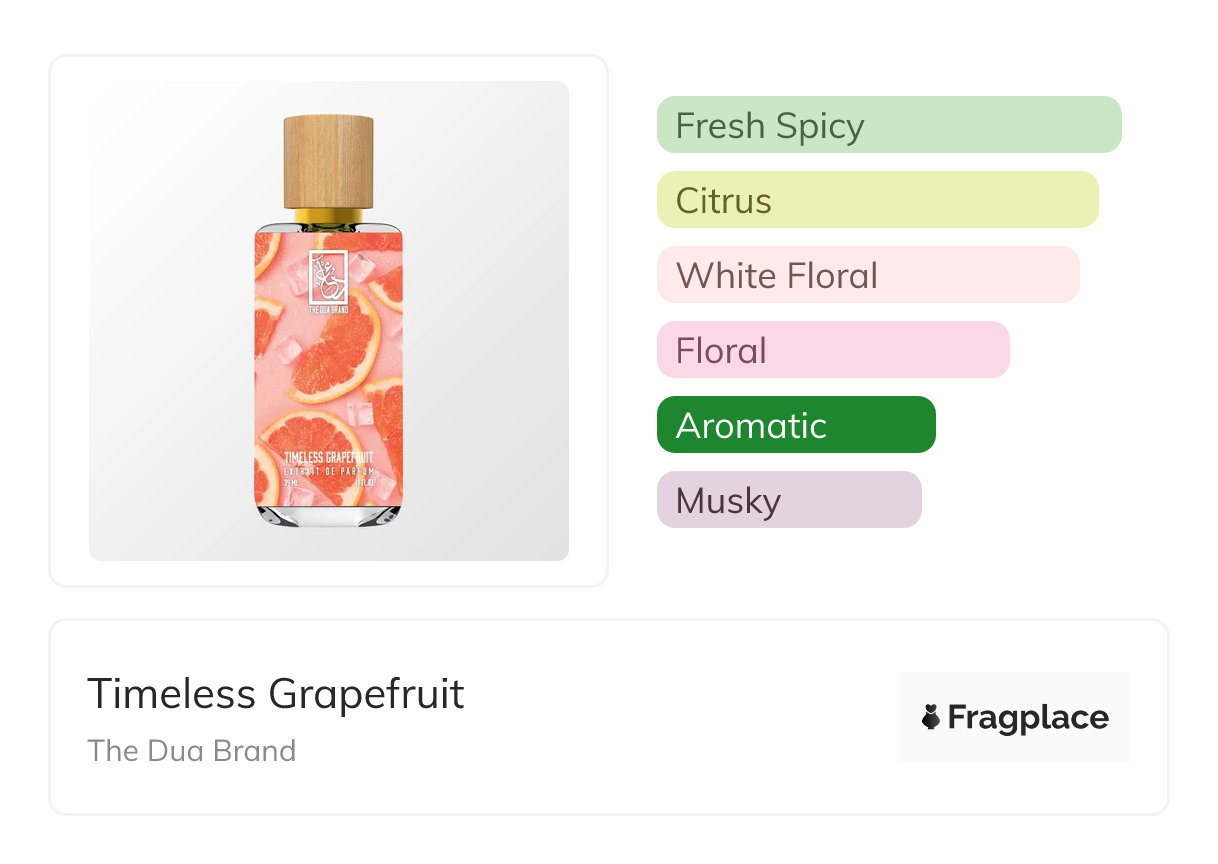Open the Timeless Grapefruit title link
This screenshot has width=1218, height=864.
point(276,693)
